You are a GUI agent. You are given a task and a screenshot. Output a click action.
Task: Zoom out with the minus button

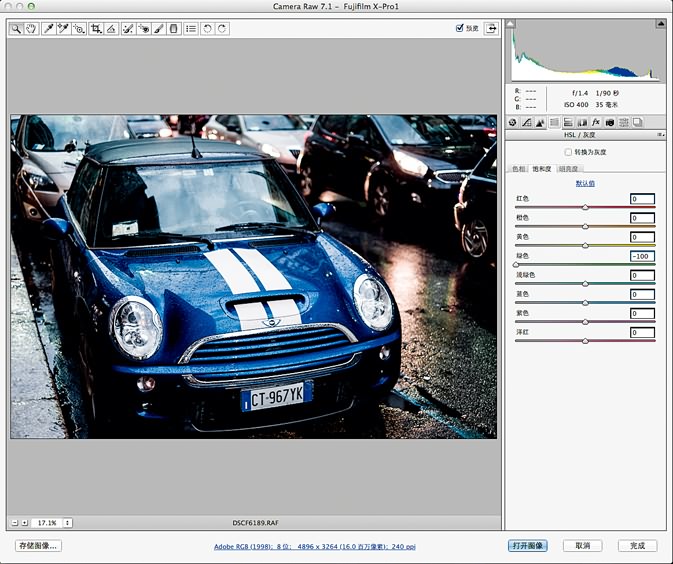(15, 523)
